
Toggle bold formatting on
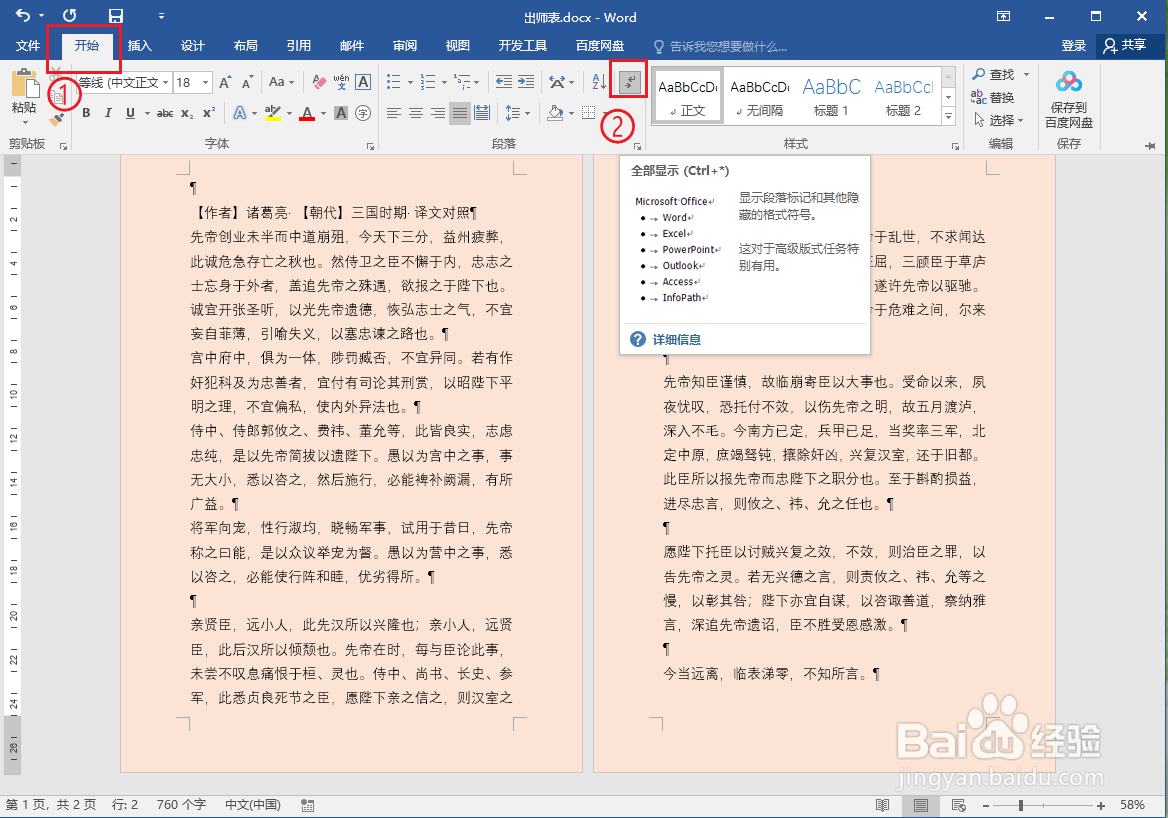click(x=86, y=114)
